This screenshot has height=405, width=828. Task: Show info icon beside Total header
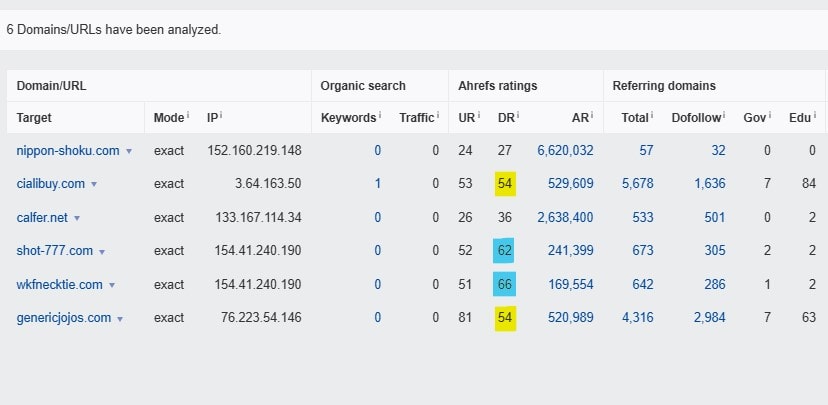652,115
